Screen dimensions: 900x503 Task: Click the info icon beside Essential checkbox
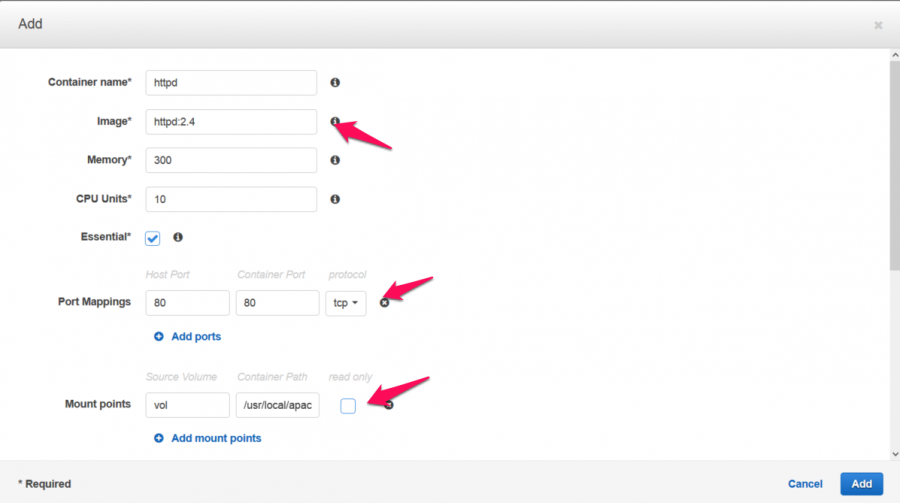click(178, 237)
